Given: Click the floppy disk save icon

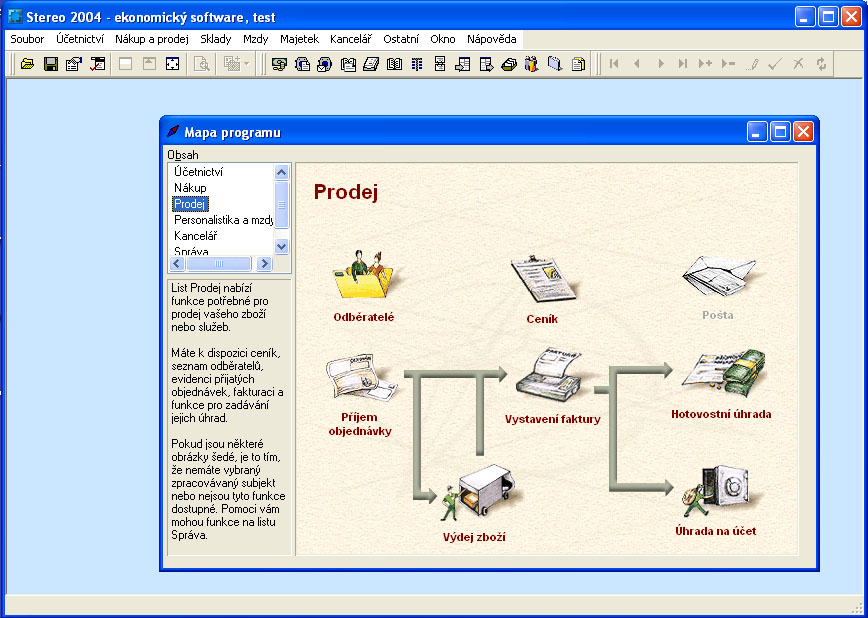Looking at the screenshot, I should click(51, 64).
